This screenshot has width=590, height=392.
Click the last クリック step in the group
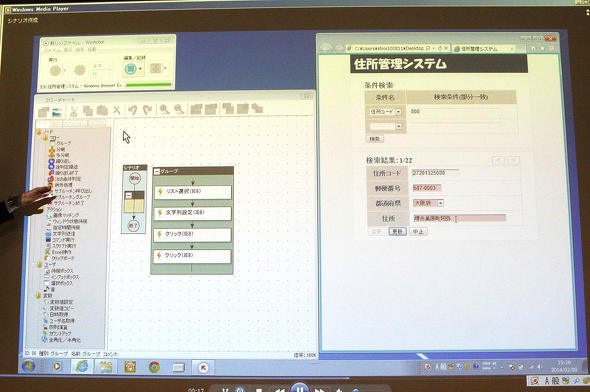pyautogui.click(x=192, y=256)
